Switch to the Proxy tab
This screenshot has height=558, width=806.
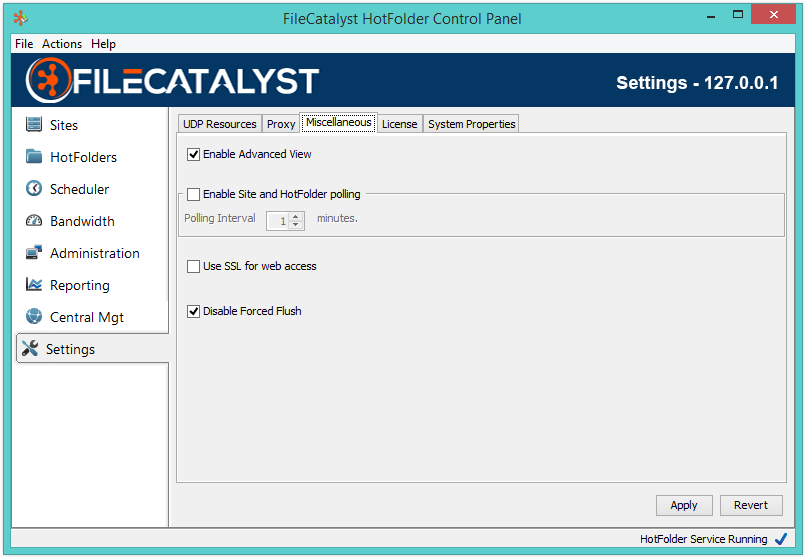pyautogui.click(x=281, y=124)
